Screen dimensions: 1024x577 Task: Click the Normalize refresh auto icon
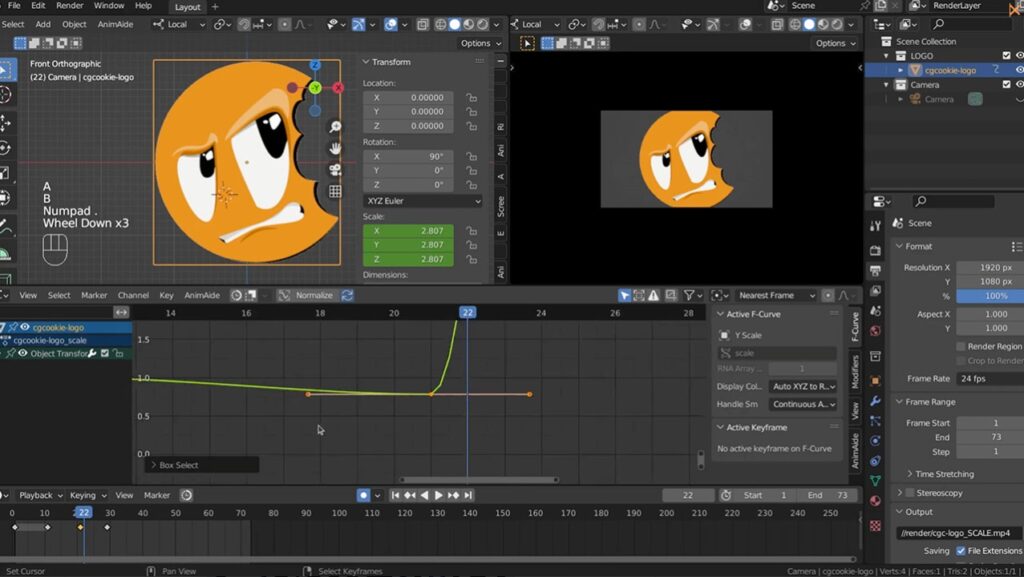click(347, 295)
